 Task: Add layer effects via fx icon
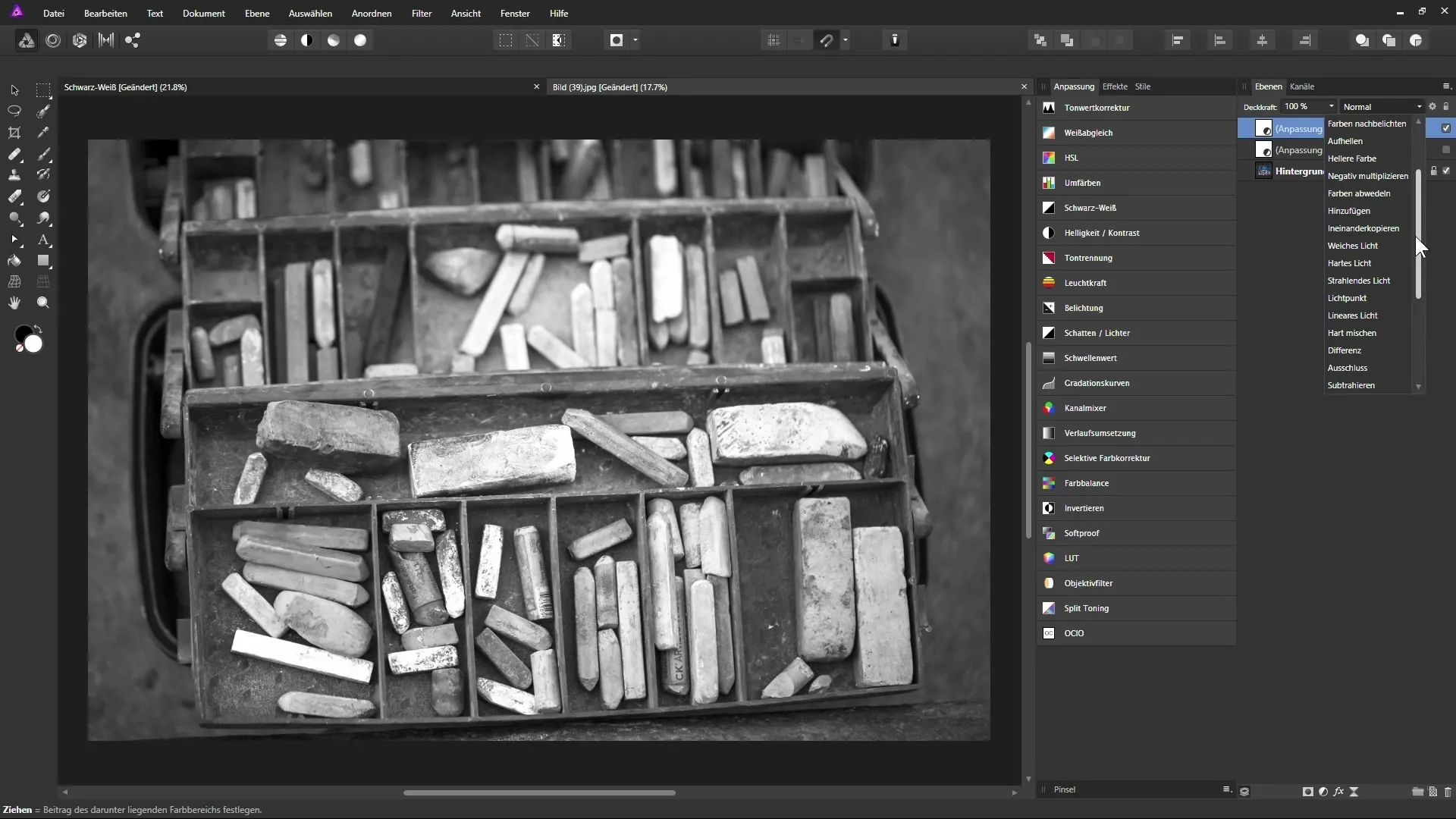[1338, 792]
